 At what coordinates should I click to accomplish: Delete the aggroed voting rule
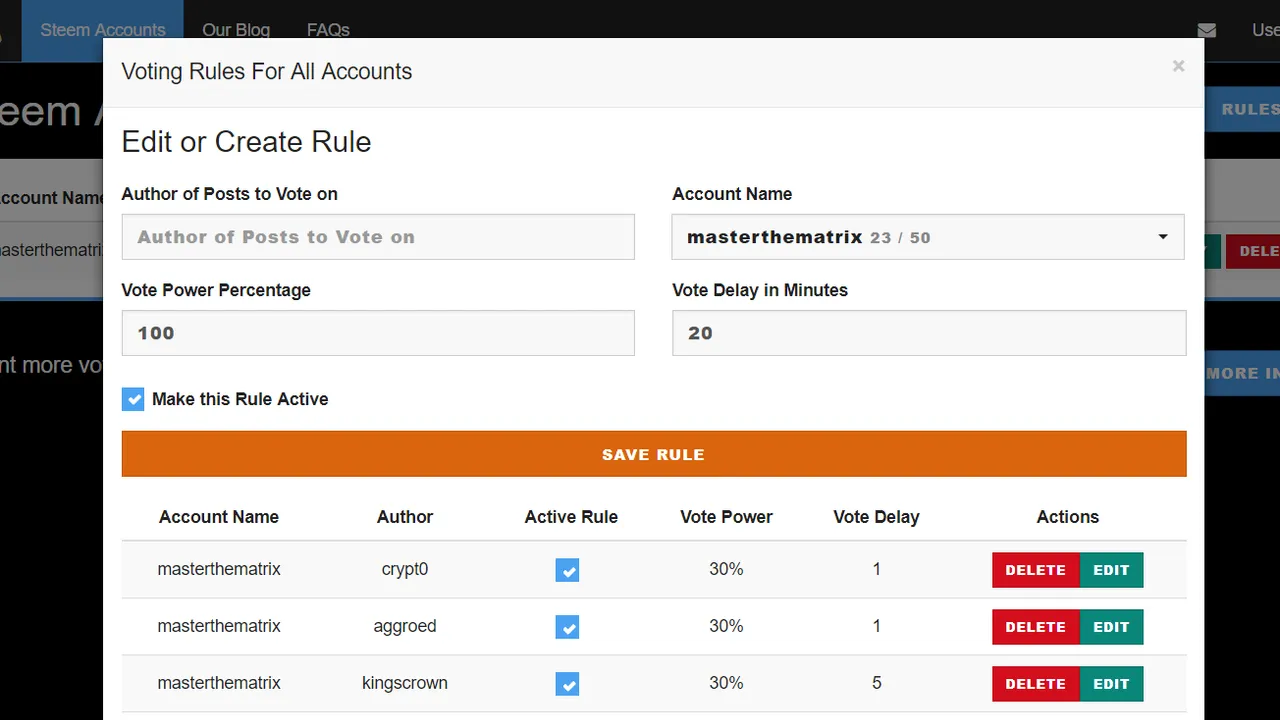pyautogui.click(x=1036, y=627)
